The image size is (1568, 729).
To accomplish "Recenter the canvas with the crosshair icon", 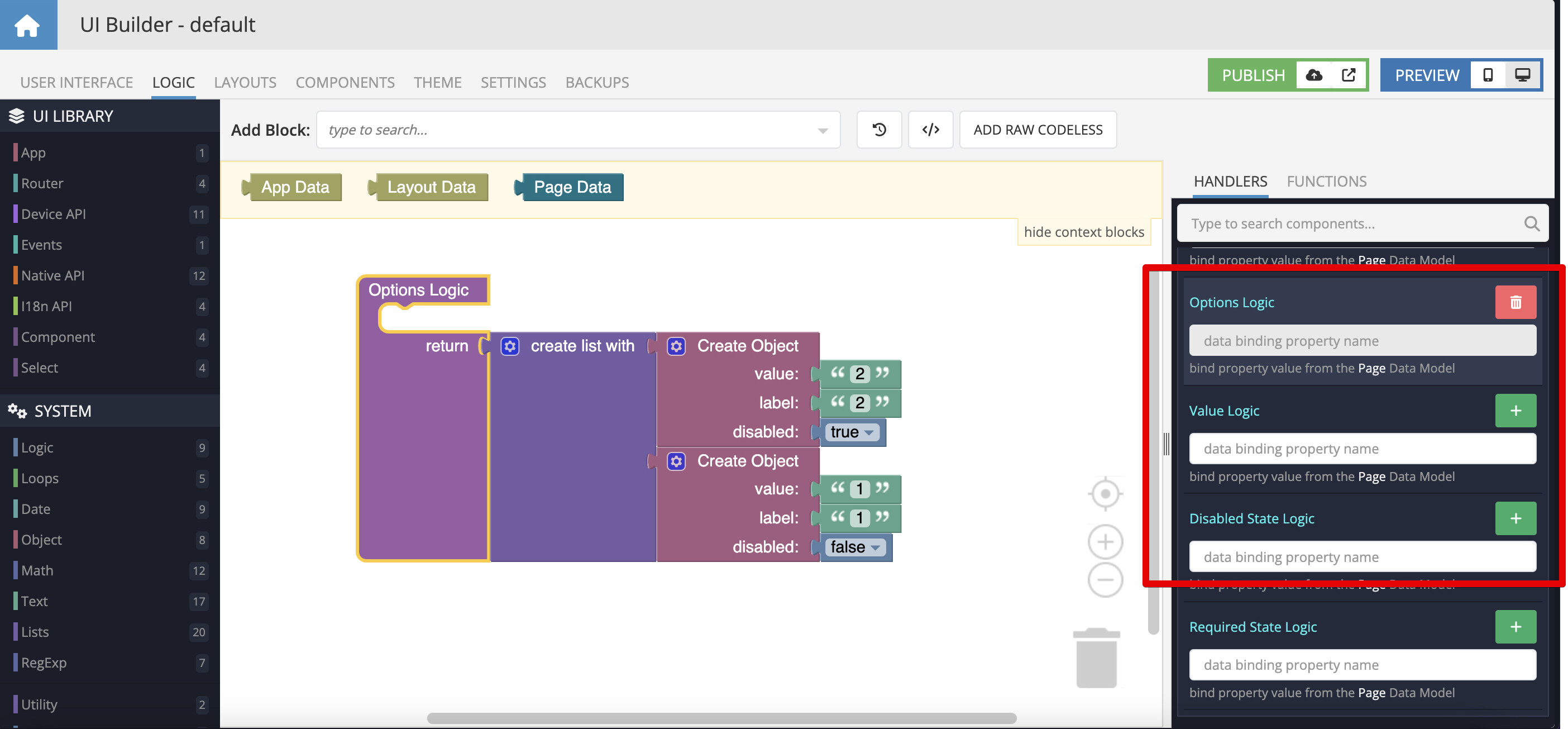I will [1106, 493].
